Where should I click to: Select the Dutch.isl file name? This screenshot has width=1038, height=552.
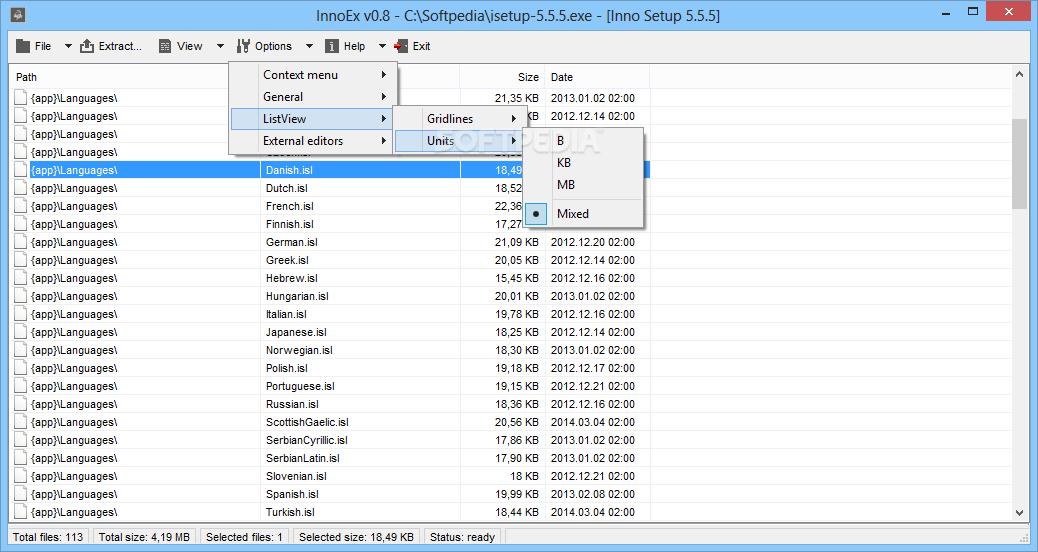pos(287,188)
